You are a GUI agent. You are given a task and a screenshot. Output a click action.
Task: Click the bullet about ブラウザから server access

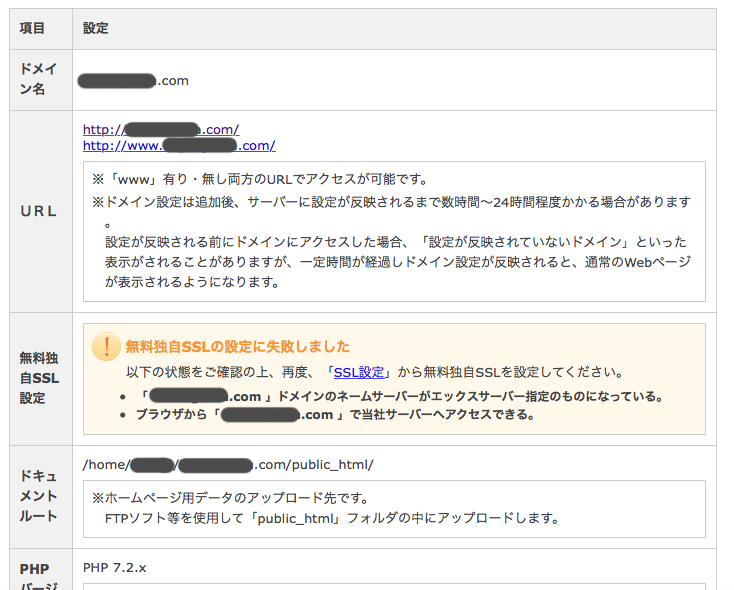[336, 414]
